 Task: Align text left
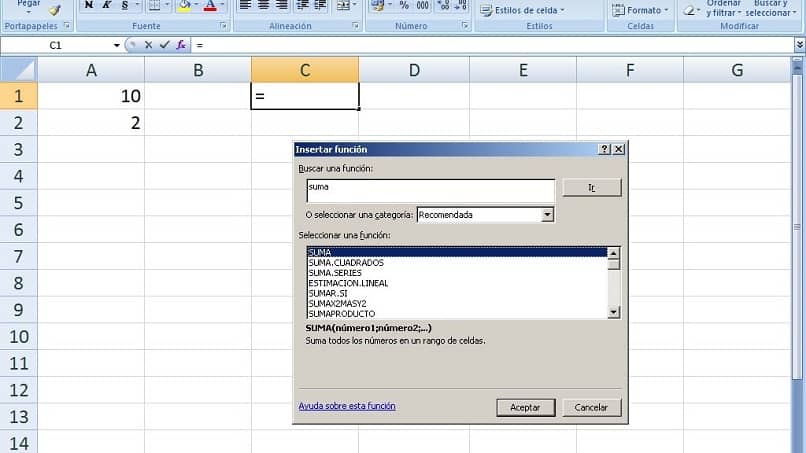coord(246,5)
